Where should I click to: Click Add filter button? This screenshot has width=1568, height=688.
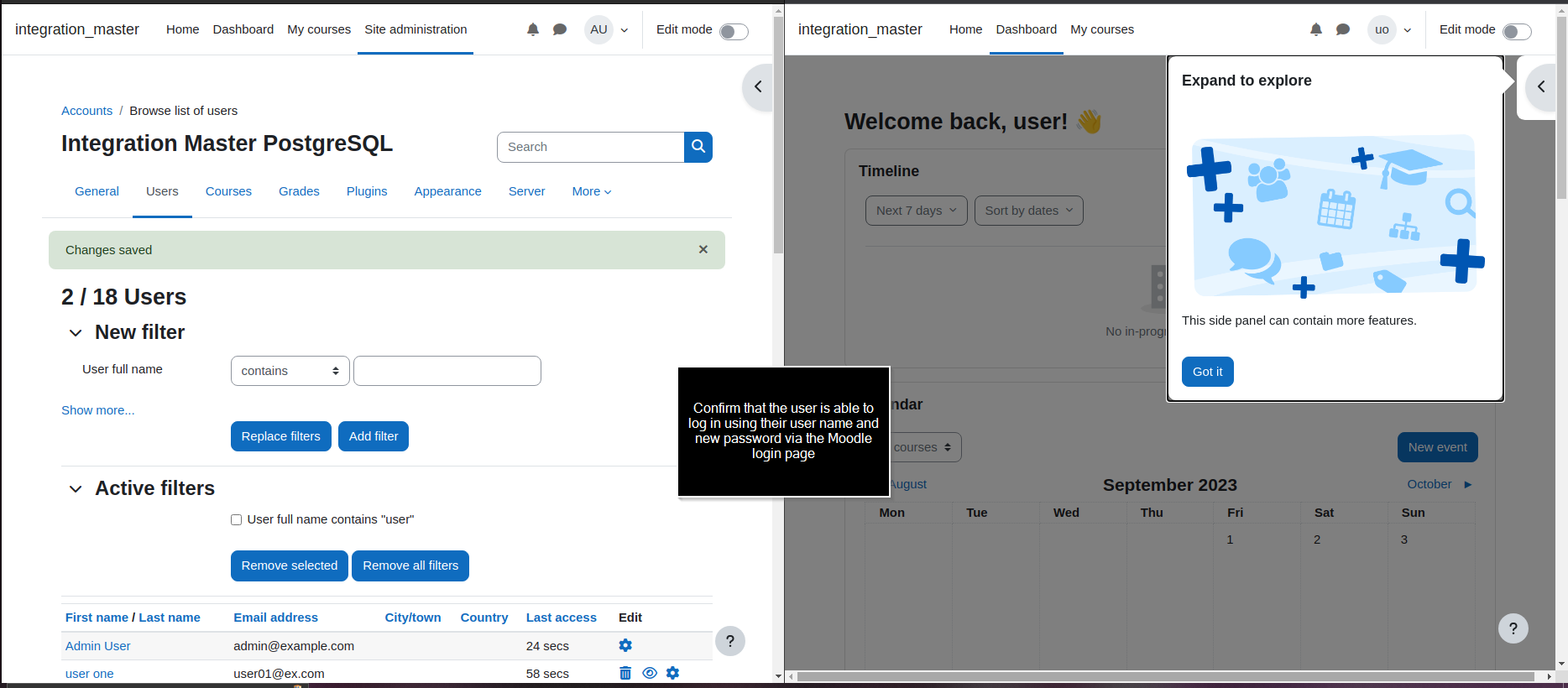click(x=374, y=436)
